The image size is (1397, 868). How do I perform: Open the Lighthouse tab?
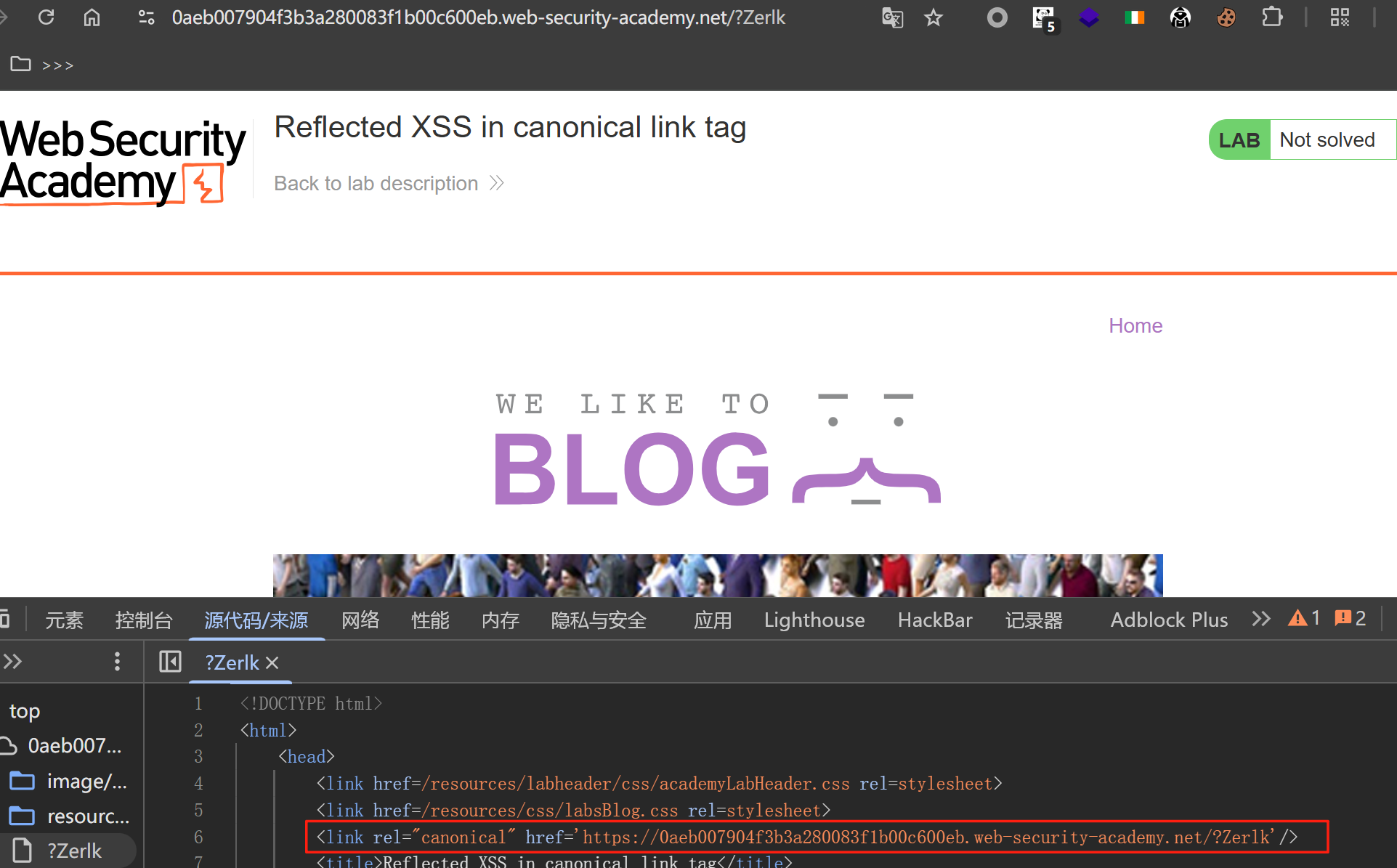(814, 620)
